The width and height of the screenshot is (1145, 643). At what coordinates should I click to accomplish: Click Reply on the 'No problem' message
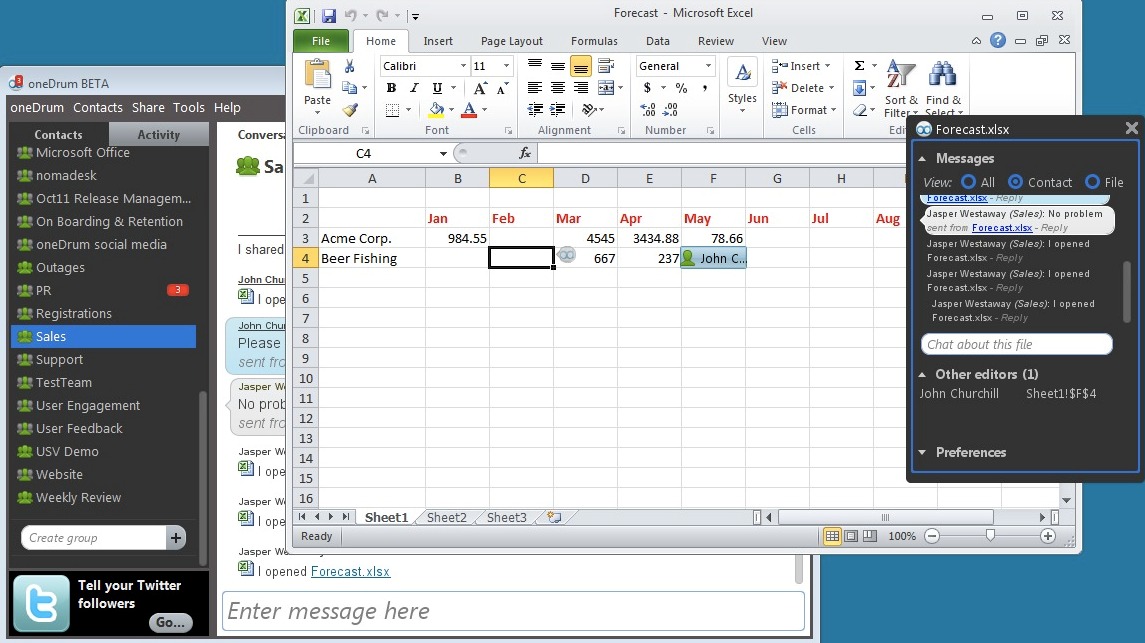(x=1054, y=228)
